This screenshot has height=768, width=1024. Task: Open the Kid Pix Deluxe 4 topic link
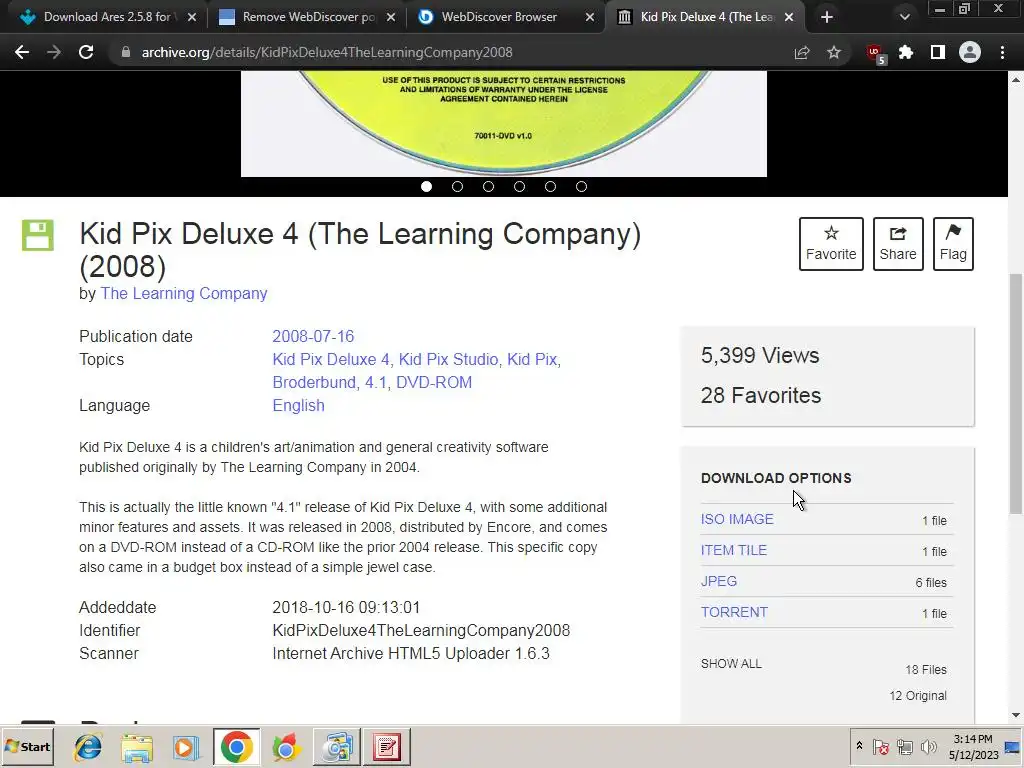coord(331,359)
